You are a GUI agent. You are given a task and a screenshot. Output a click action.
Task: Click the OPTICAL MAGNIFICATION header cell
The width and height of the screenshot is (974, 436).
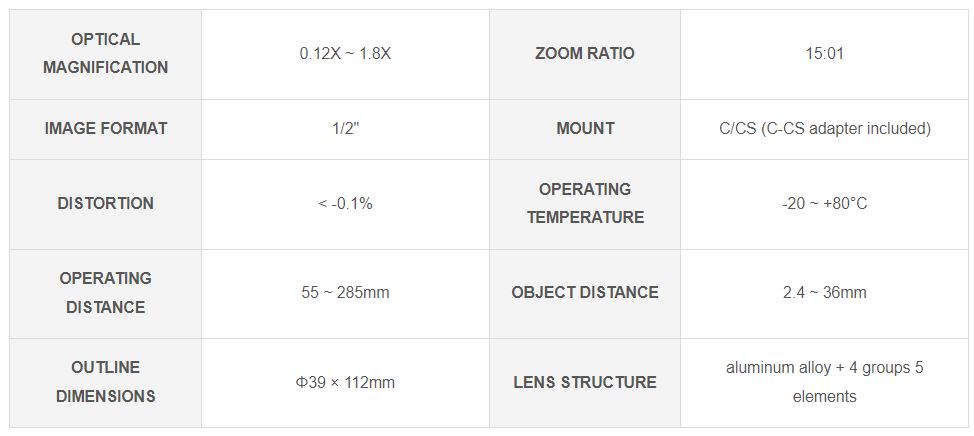click(x=106, y=54)
